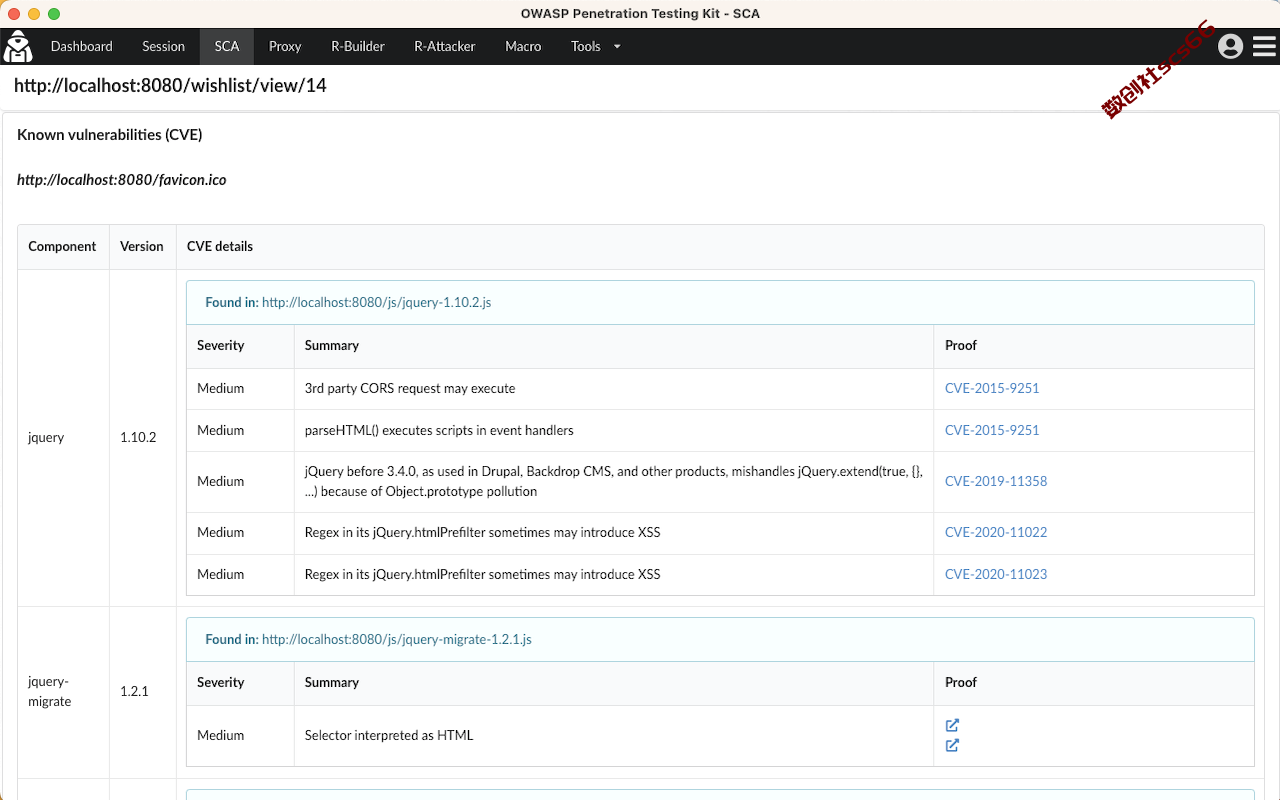Image resolution: width=1280 pixels, height=800 pixels.
Task: Select the jquery-migrate component cell
Action: (x=64, y=692)
